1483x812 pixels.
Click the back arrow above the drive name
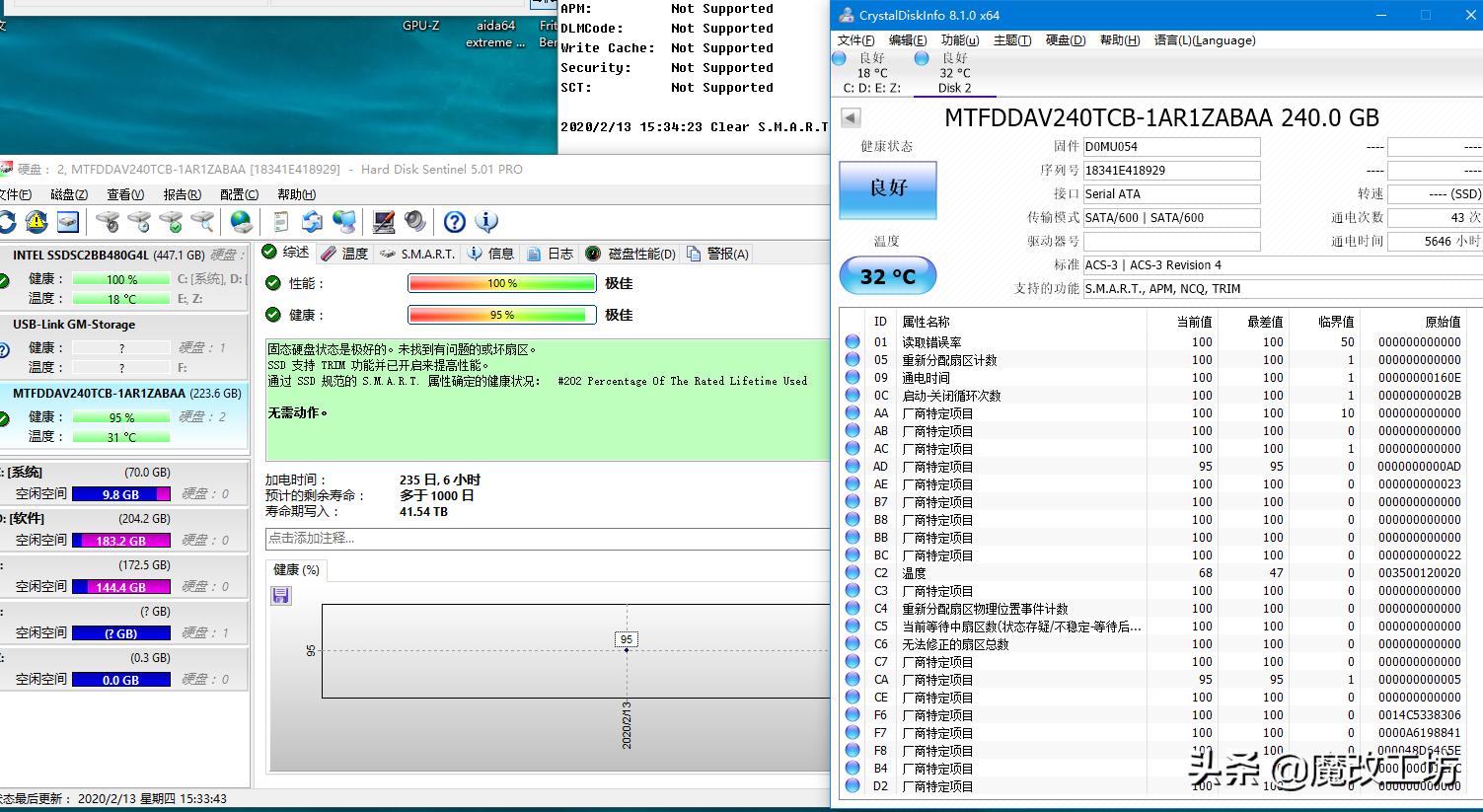click(850, 116)
